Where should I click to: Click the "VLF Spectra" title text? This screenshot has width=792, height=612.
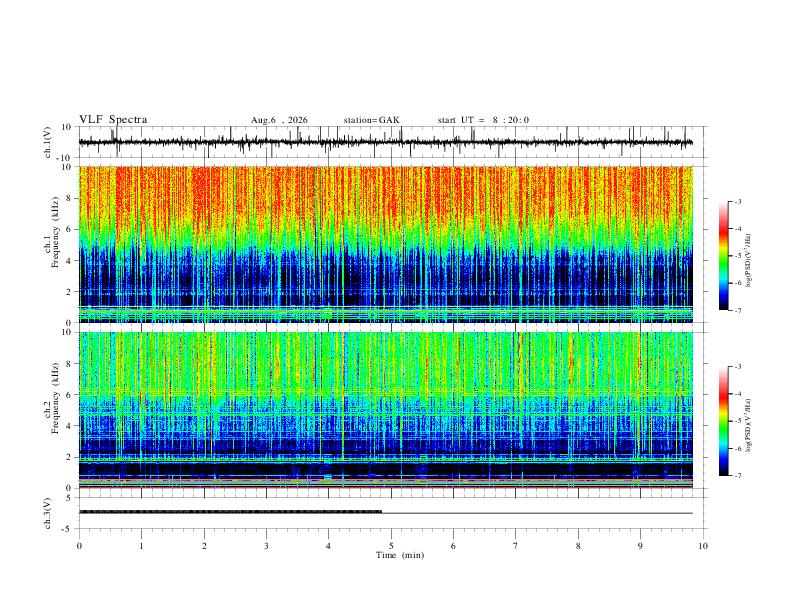pos(113,120)
